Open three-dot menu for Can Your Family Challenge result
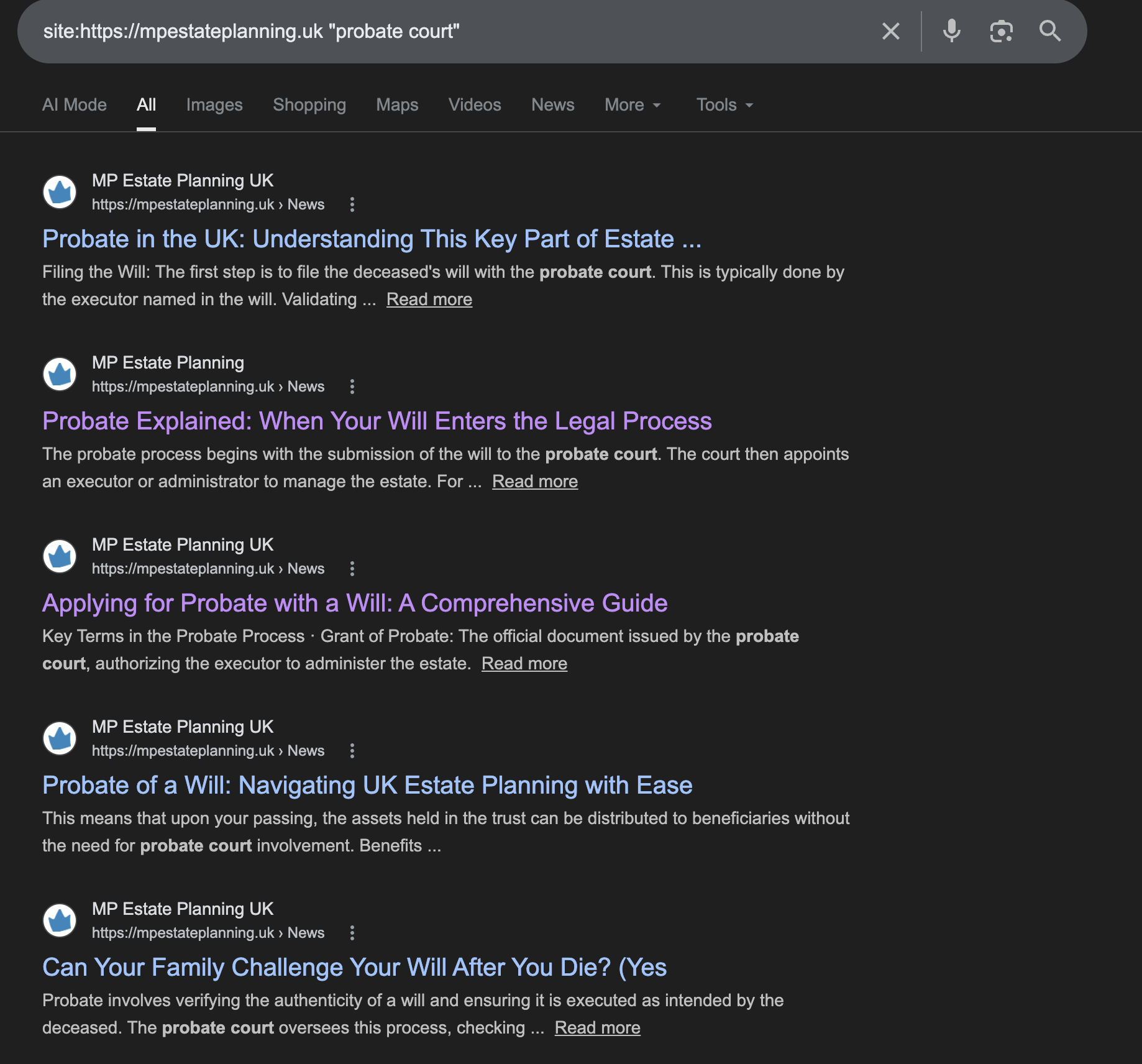Viewport: 1142px width, 1064px height. click(x=352, y=933)
